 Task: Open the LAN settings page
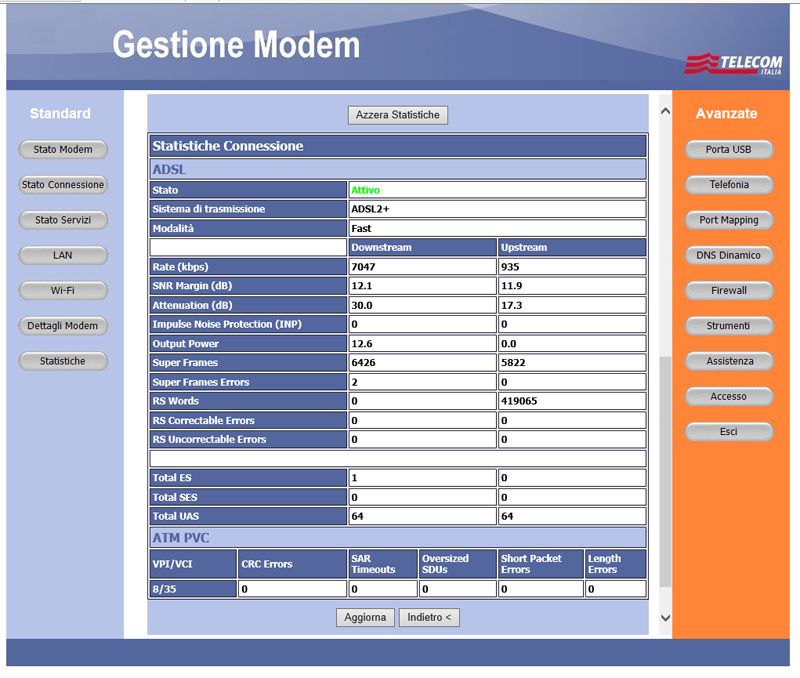point(63,255)
